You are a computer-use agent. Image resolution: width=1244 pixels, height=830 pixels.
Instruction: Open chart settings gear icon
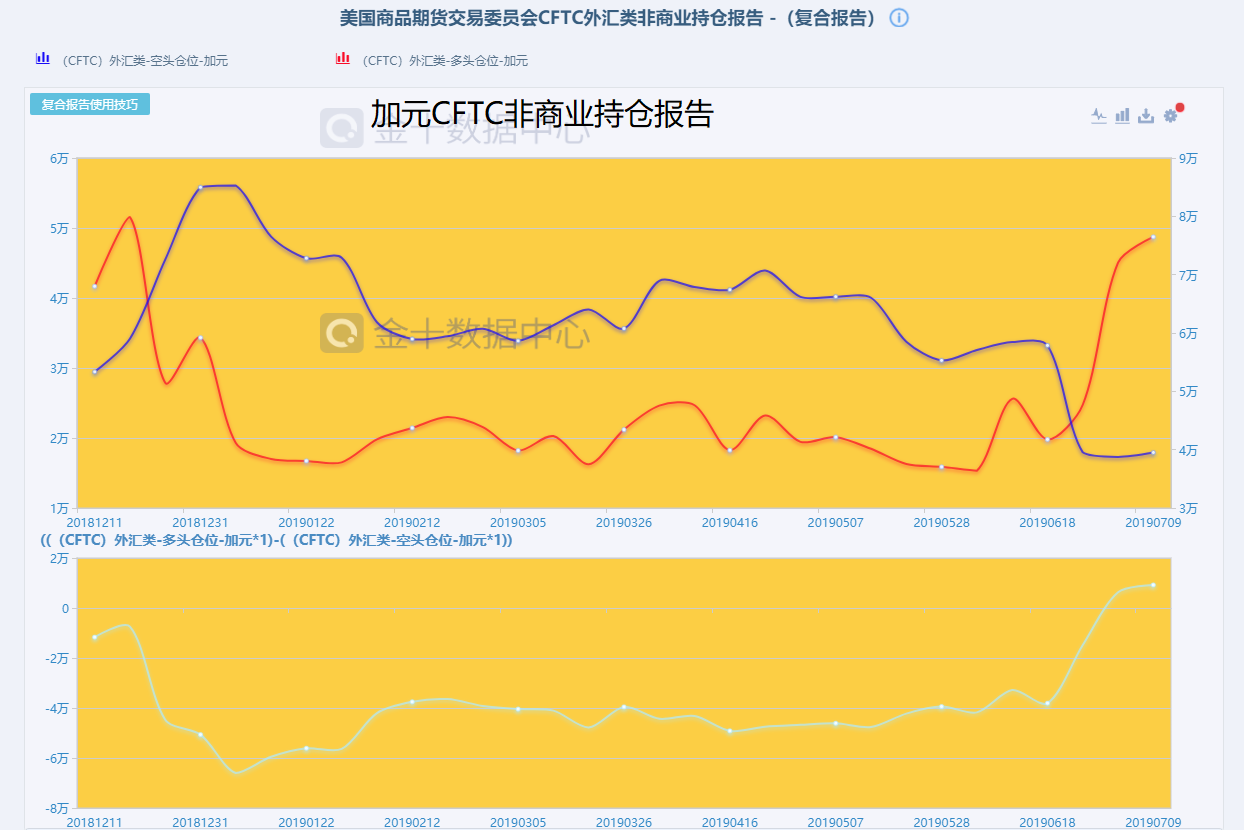(x=1169, y=116)
